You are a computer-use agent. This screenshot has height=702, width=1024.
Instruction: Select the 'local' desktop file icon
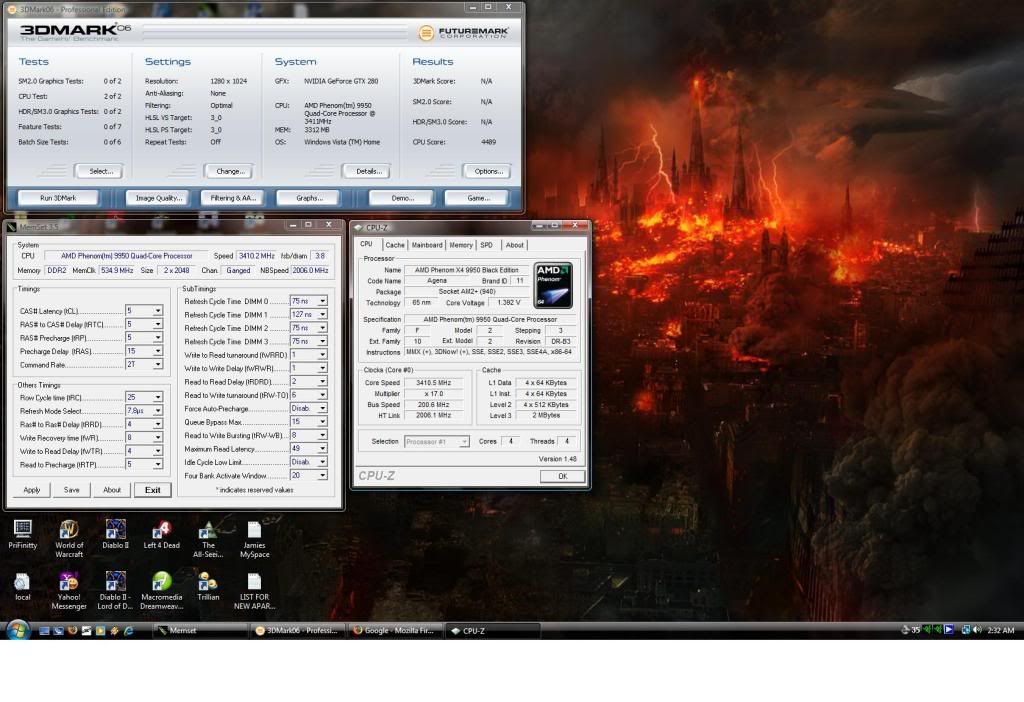pyautogui.click(x=22, y=586)
